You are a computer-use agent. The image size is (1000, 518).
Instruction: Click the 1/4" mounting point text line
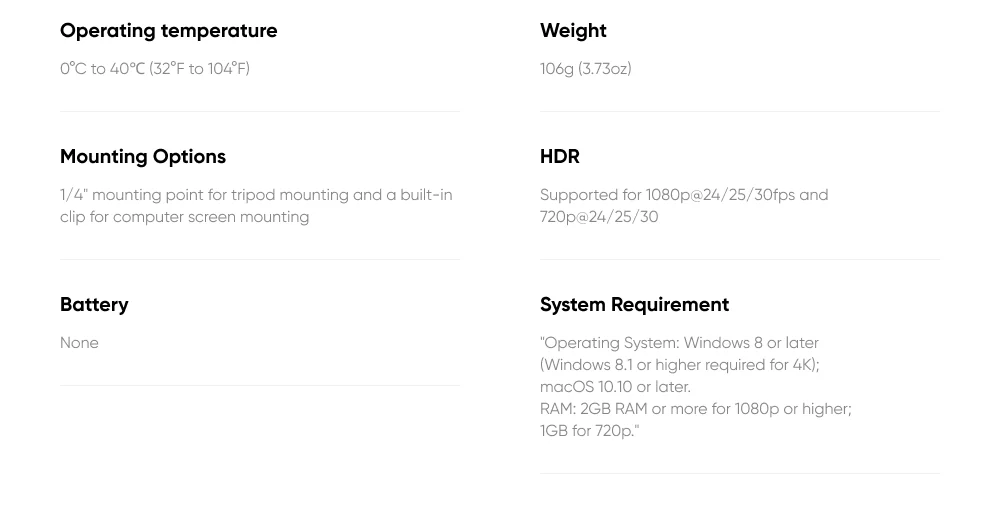pos(256,195)
